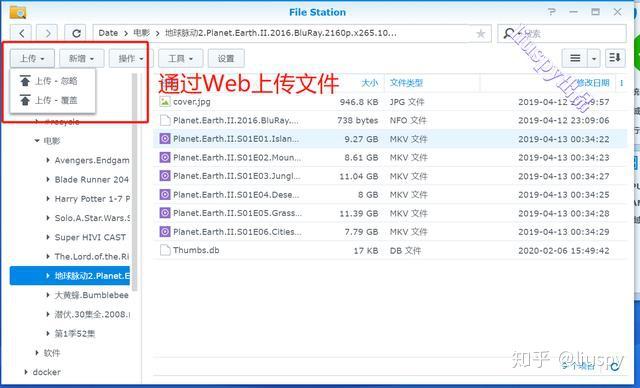This screenshot has height=388, width=640.
Task: Choose 上传 - 忽略 upload skip option
Action: click(52, 81)
